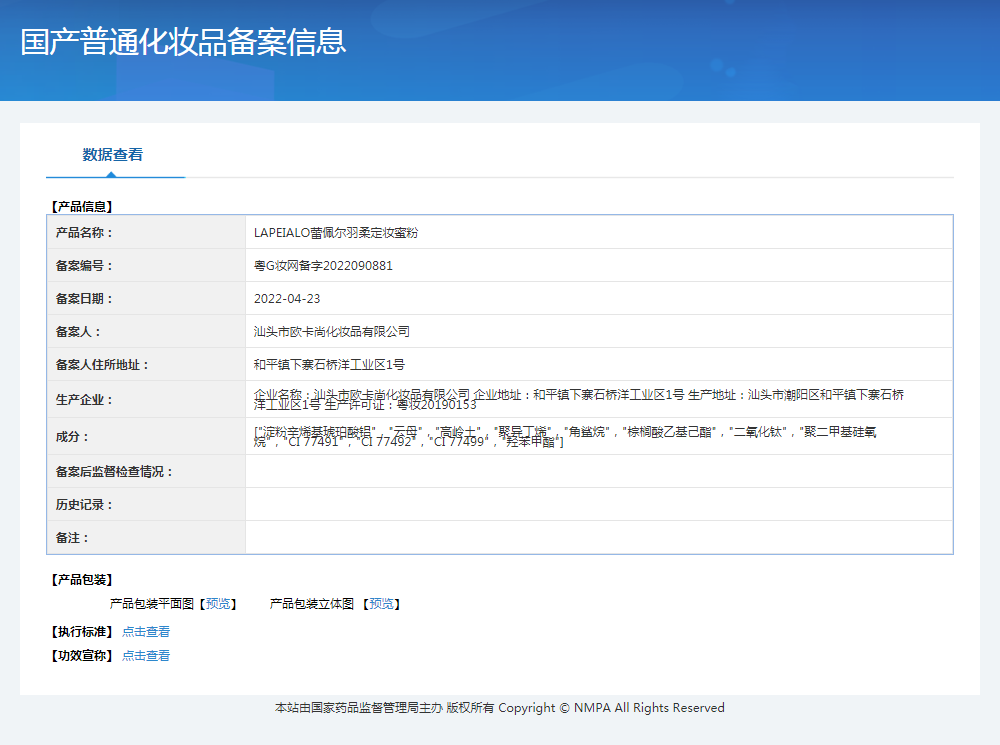Click the 备案人住所地址 row label
Image resolution: width=1000 pixels, height=745 pixels.
coord(102,365)
